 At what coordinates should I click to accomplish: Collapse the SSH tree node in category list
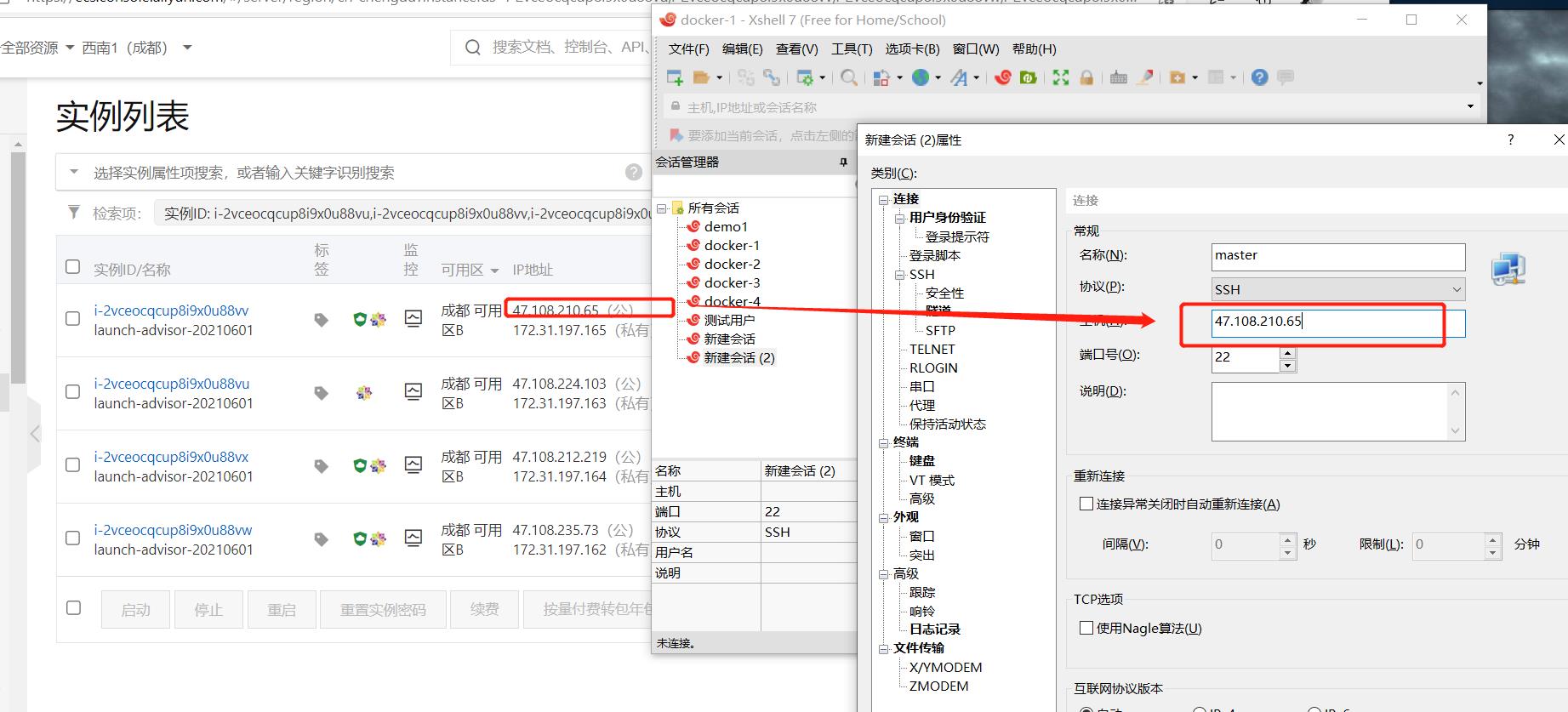click(900, 275)
